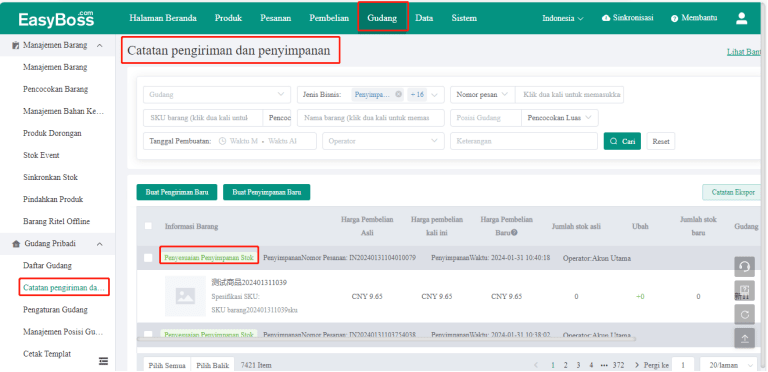
Task: Click the +16 more tags indicator
Action: point(417,94)
